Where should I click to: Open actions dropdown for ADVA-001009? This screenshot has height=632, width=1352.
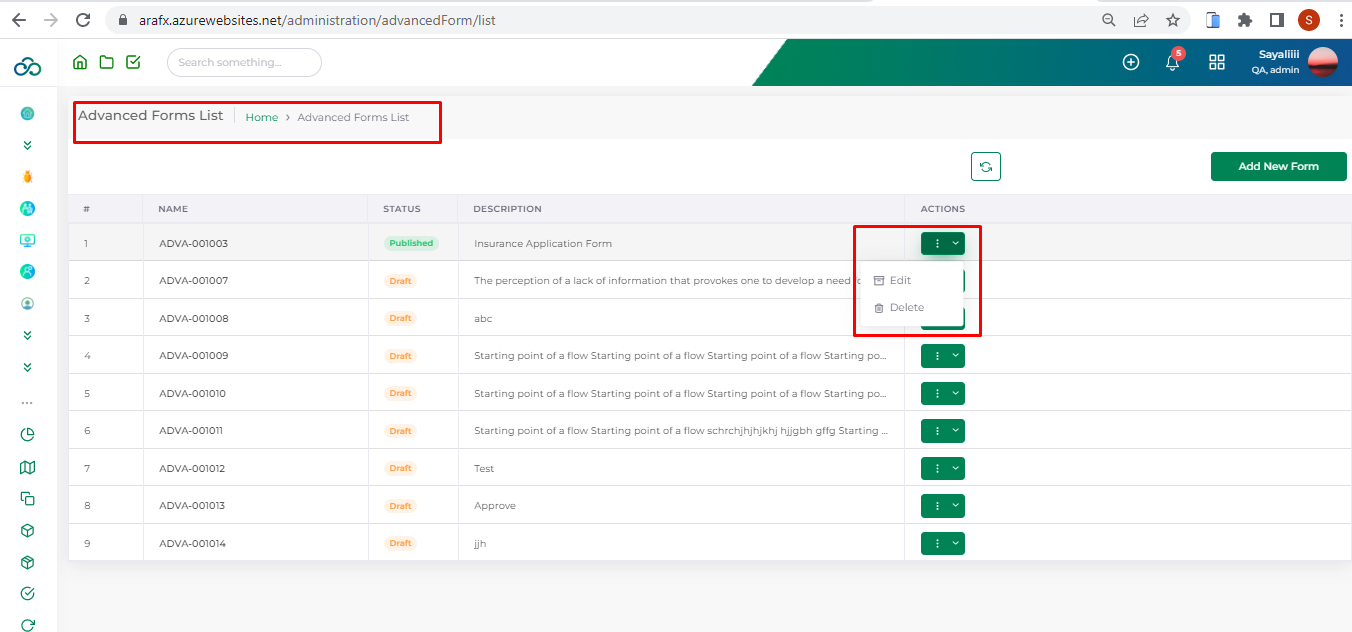[942, 356]
